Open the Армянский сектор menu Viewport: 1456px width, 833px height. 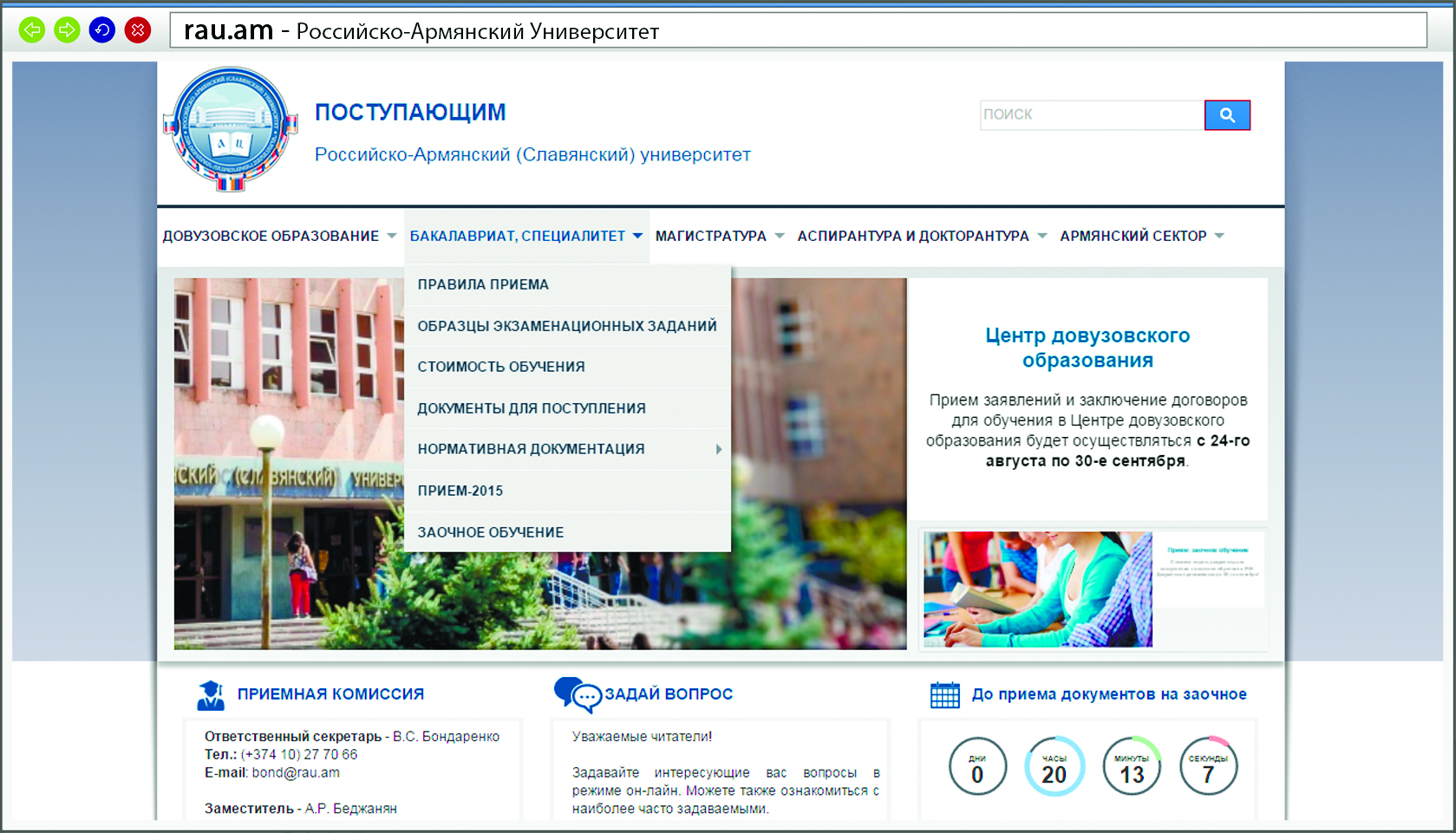click(1133, 236)
